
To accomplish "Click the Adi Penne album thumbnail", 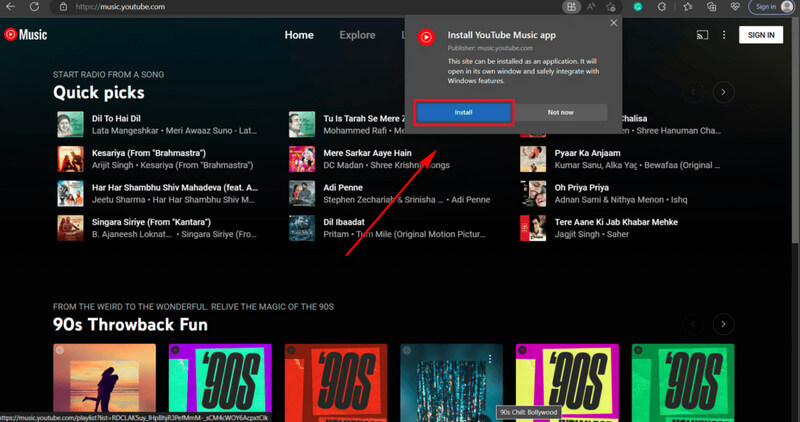I will pos(302,193).
